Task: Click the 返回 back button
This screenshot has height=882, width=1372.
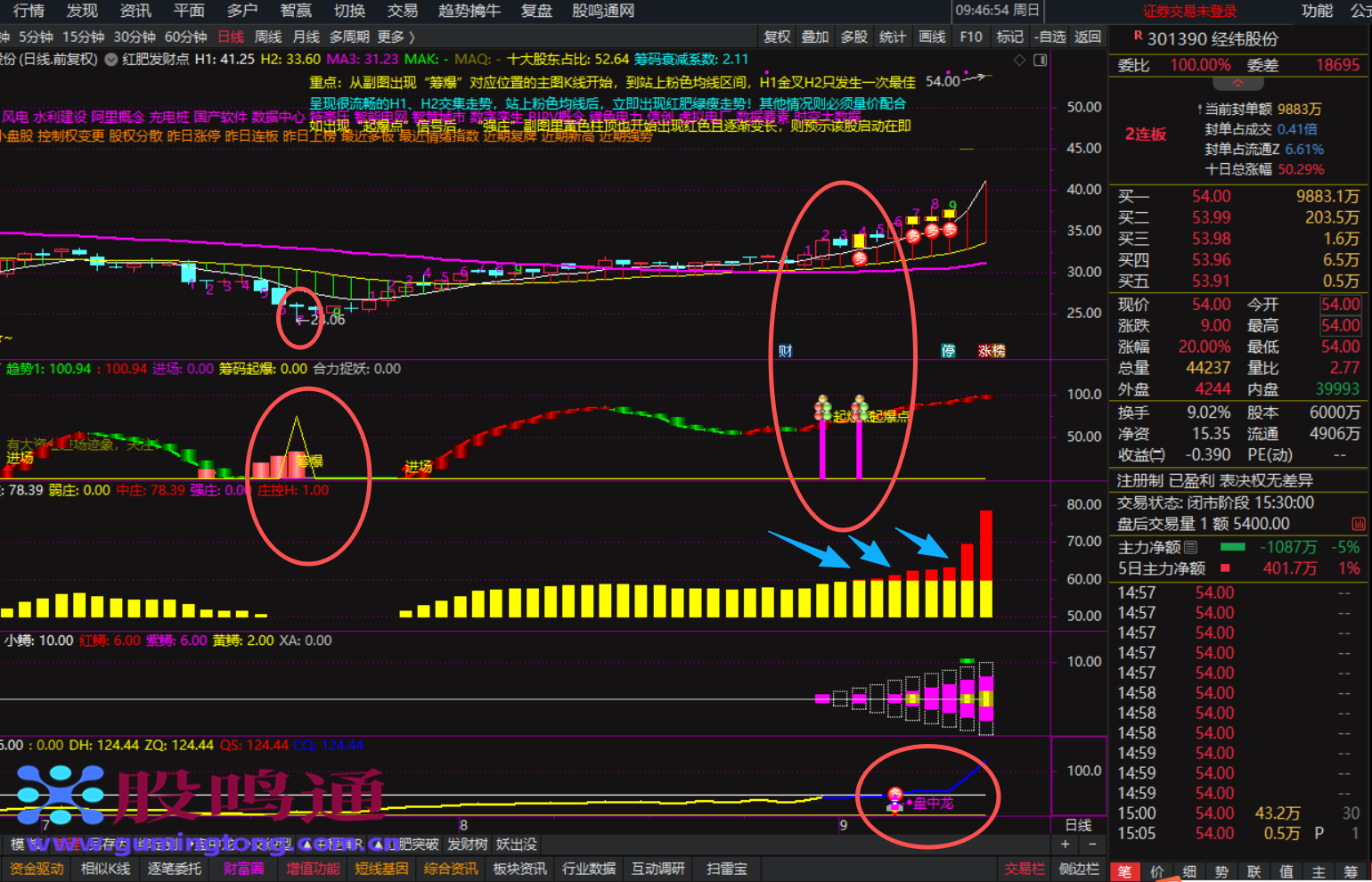Action: point(1088,37)
